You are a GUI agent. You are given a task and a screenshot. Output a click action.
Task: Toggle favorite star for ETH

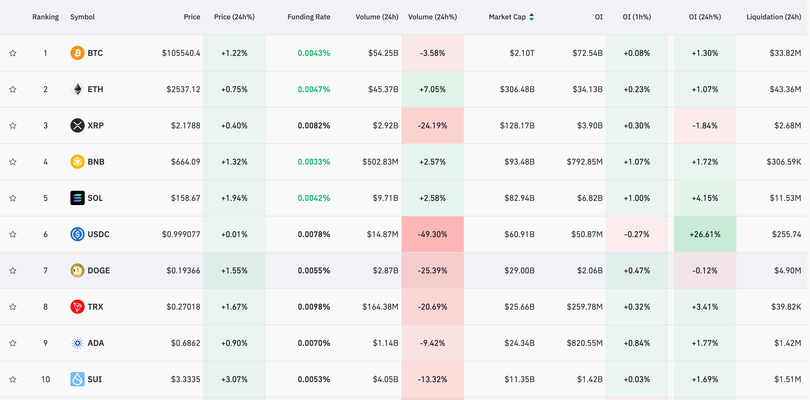(13, 90)
